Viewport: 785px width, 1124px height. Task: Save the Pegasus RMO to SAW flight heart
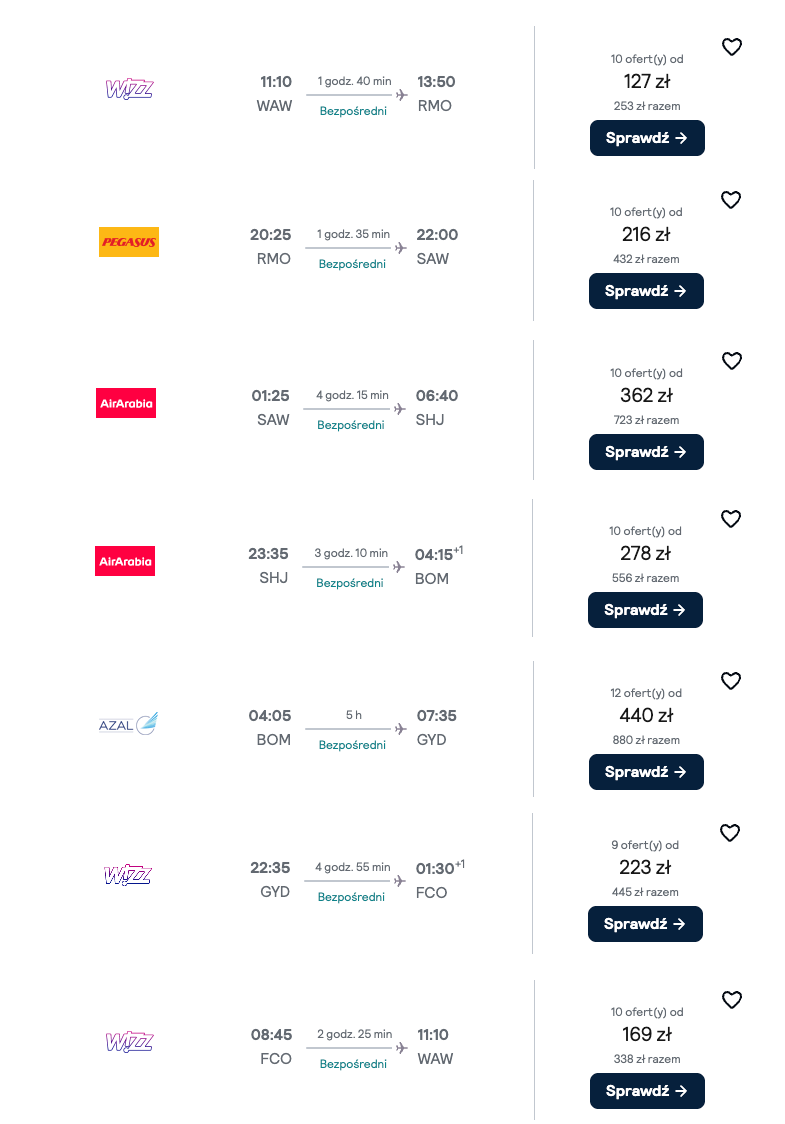point(731,199)
